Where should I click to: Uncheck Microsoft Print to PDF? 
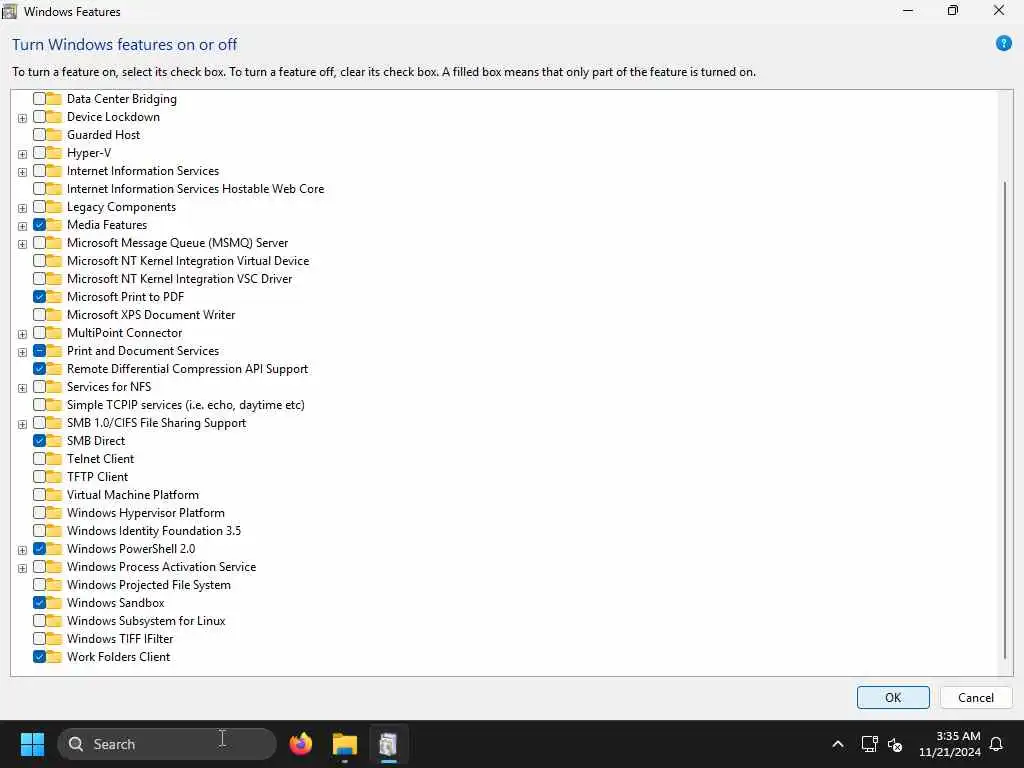coord(39,296)
